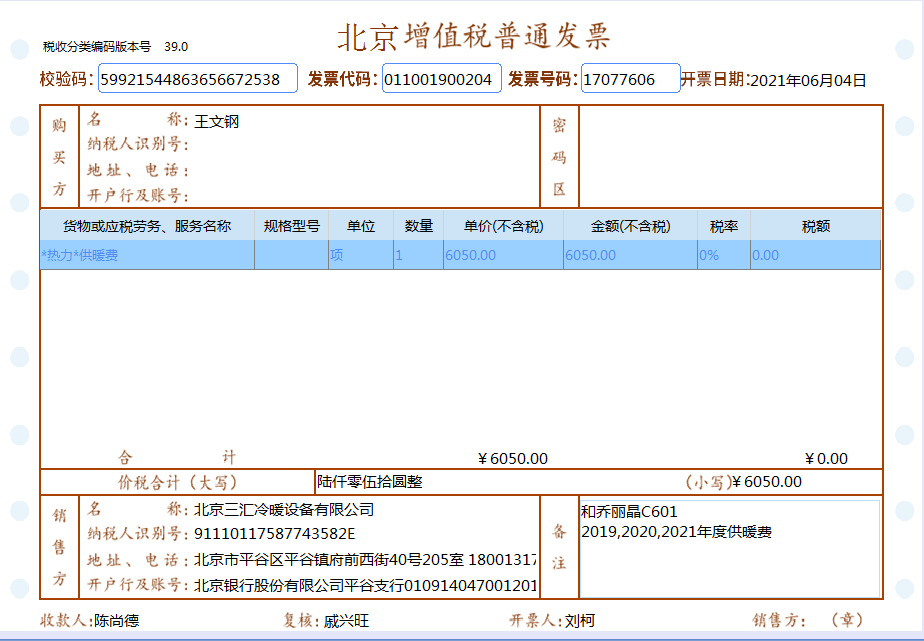Select seller name 北京三汇冷暖设备有限公司
The height and width of the screenshot is (641, 924).
point(284,510)
